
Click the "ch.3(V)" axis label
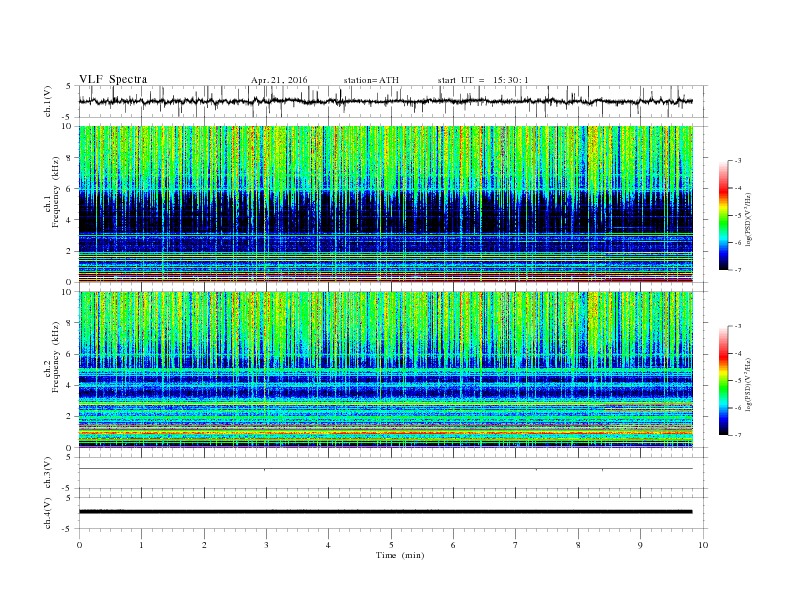click(x=47, y=473)
